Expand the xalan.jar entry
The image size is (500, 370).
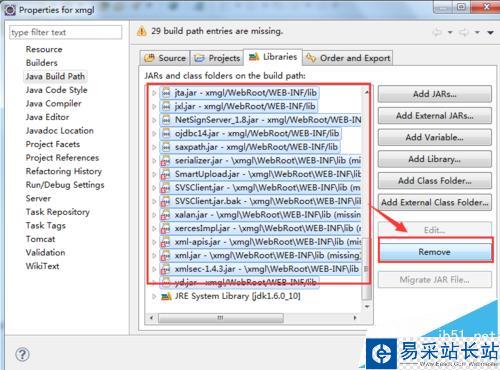(x=154, y=215)
